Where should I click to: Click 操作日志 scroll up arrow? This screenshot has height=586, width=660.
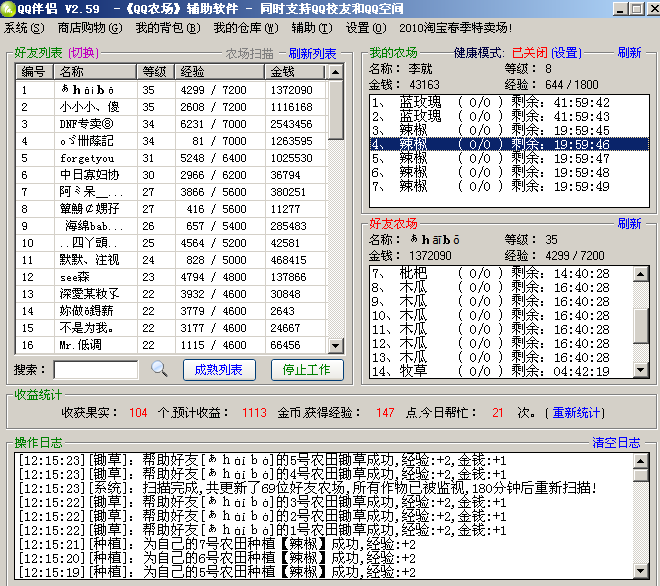pyautogui.click(x=641, y=461)
